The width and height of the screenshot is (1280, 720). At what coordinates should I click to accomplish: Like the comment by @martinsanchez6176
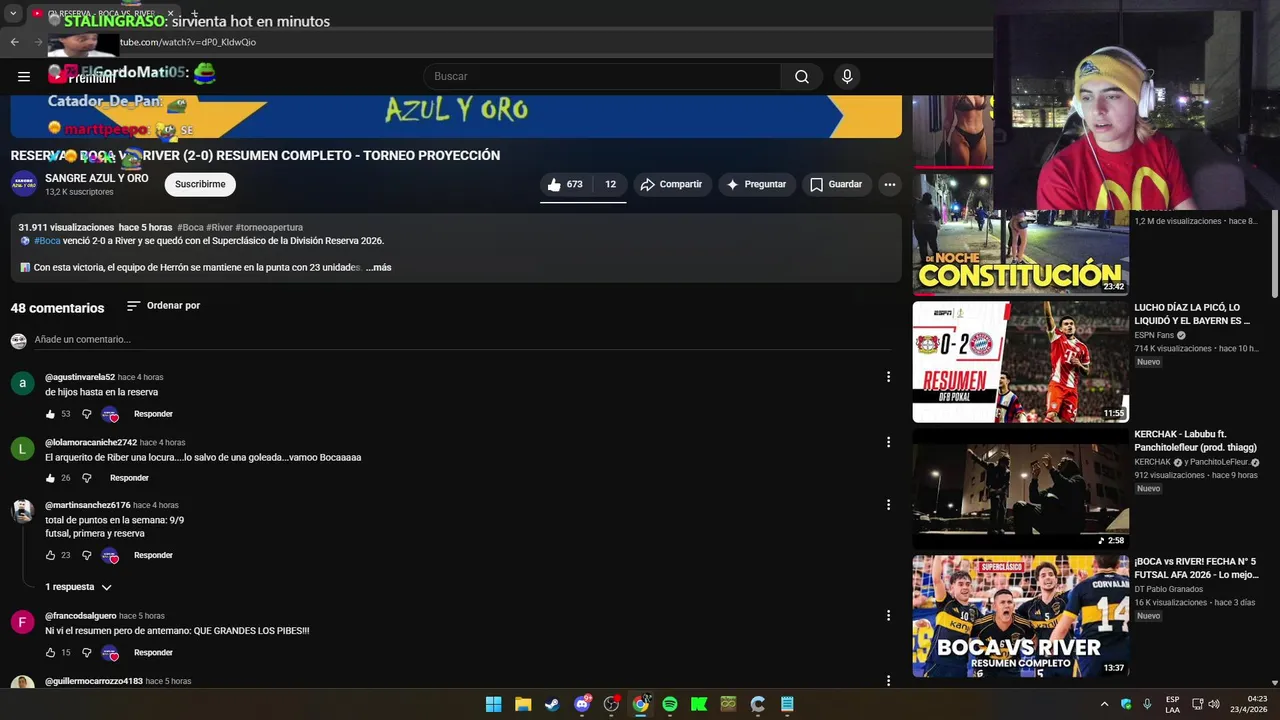[50, 555]
